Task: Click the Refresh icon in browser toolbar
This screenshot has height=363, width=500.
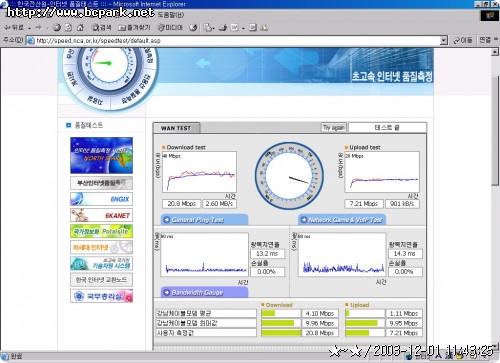Action: 68,27
